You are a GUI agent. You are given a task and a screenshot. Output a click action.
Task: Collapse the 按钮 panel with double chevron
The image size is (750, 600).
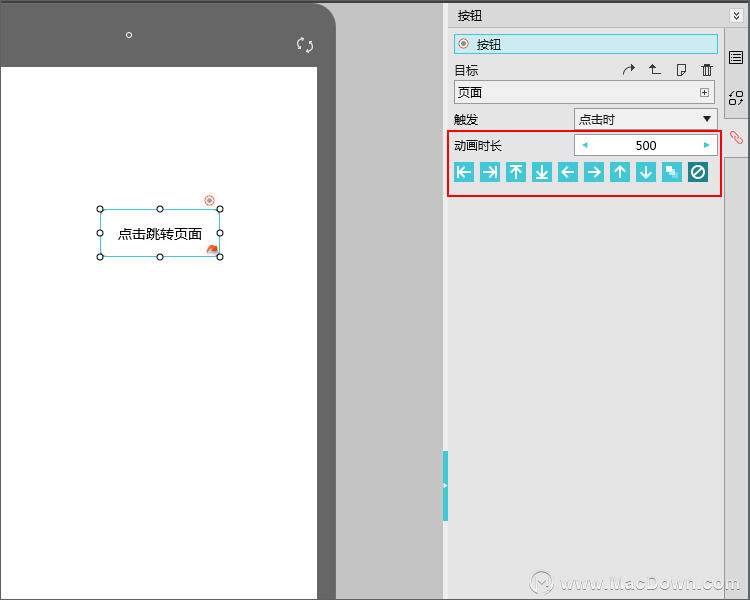[x=736, y=16]
